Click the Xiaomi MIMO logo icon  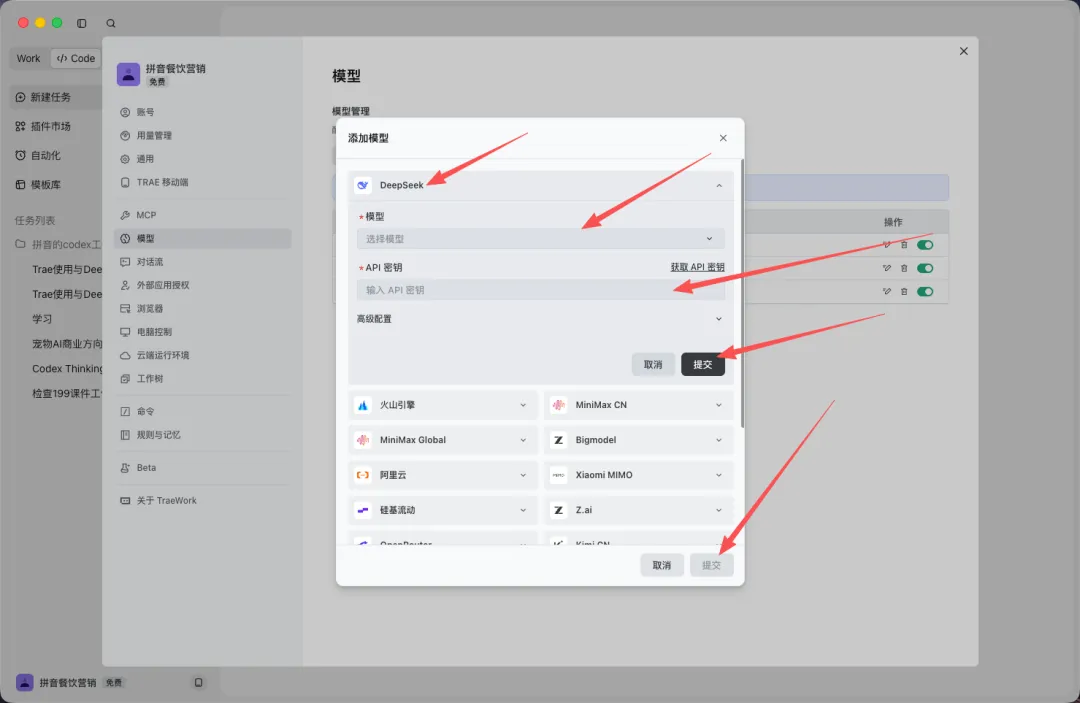tap(559, 475)
